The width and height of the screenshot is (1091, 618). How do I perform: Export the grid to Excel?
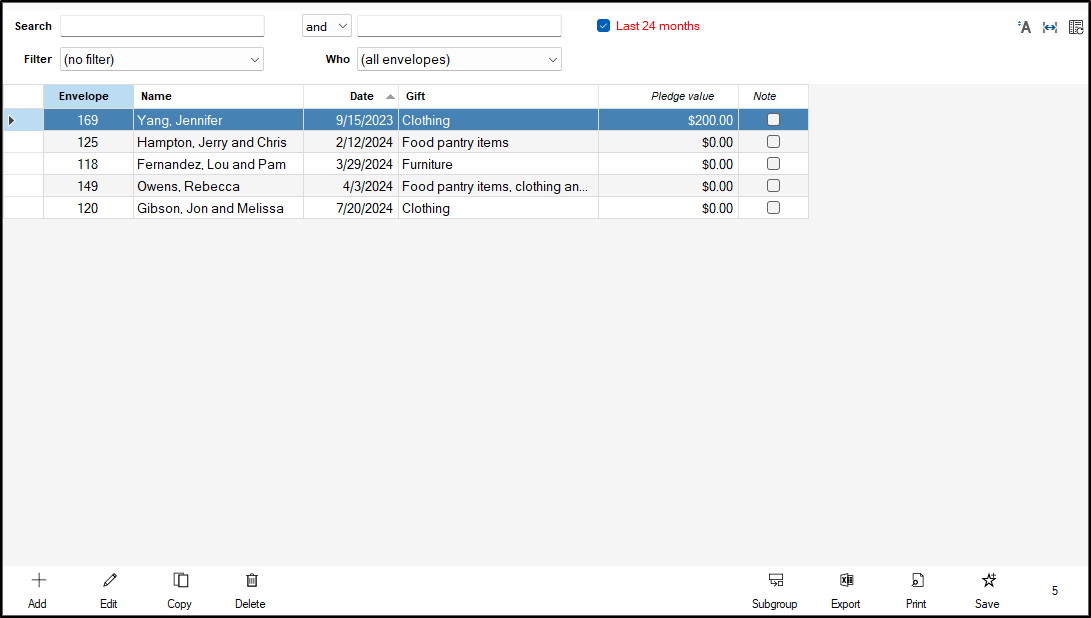pos(846,581)
